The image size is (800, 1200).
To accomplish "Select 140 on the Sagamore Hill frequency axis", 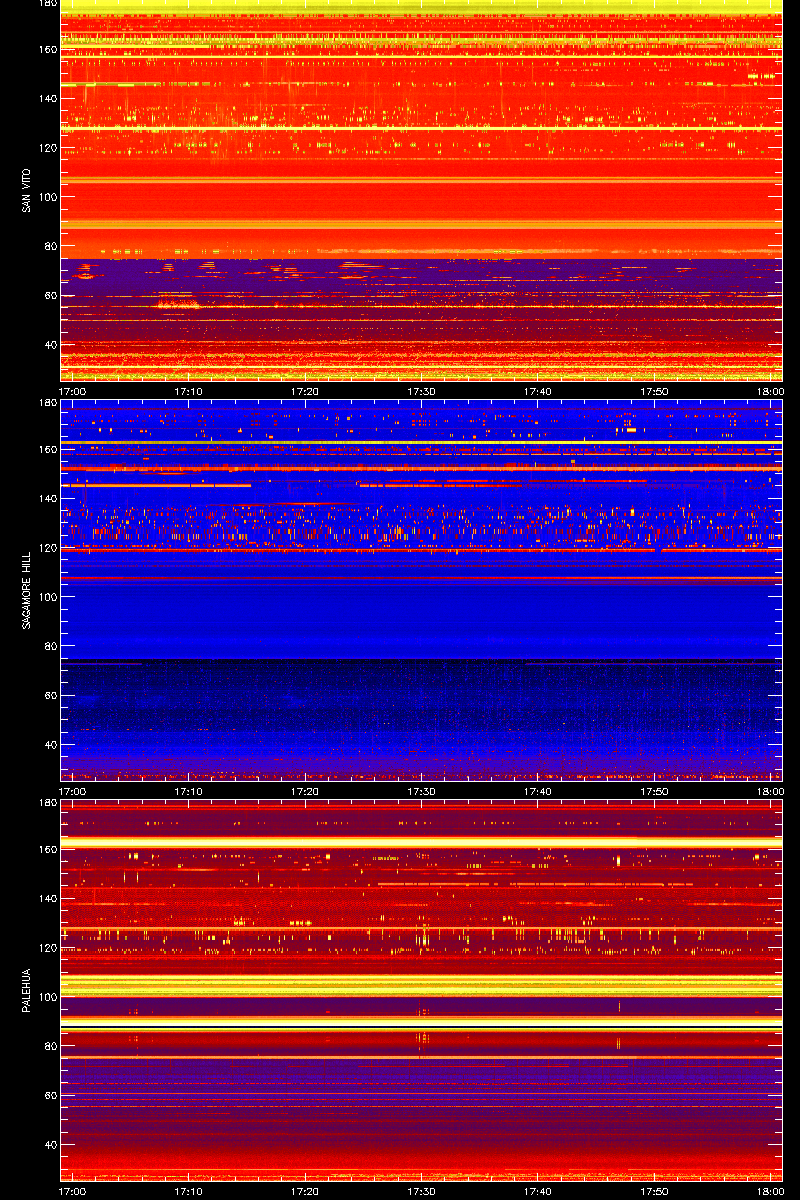I will [x=46, y=500].
